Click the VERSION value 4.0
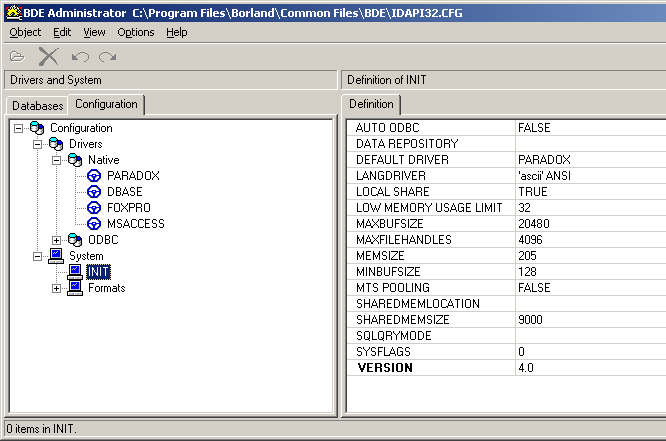The width and height of the screenshot is (666, 441). (x=591, y=368)
